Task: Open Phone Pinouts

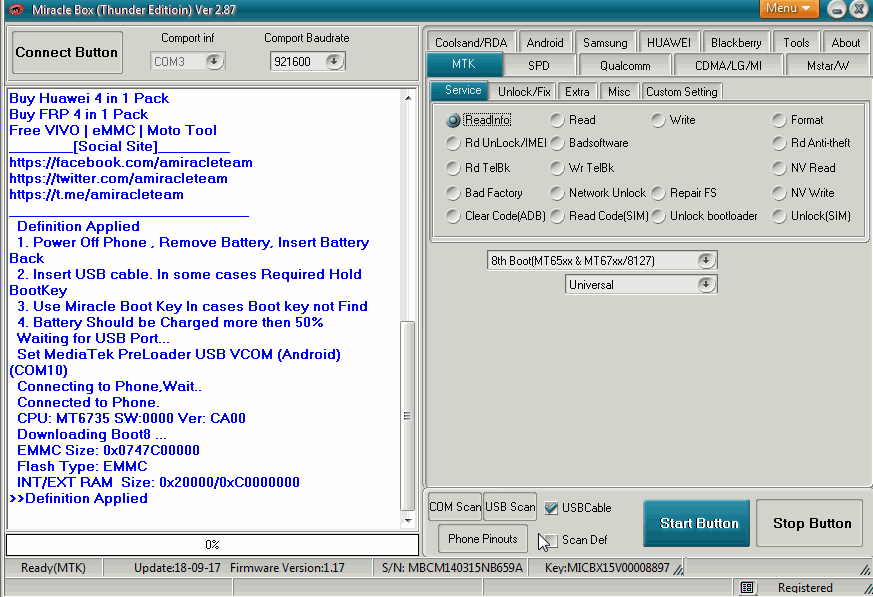Action: (x=483, y=539)
